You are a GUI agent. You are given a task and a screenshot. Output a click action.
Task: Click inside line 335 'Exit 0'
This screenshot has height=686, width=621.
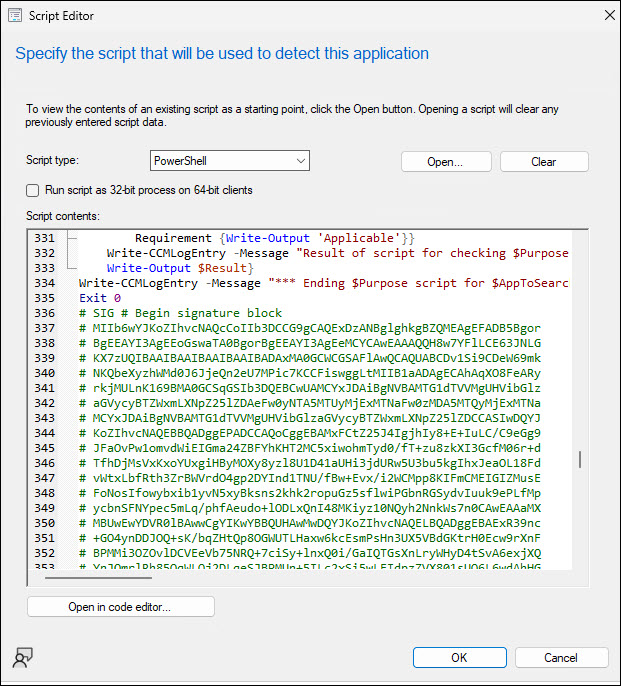93,298
